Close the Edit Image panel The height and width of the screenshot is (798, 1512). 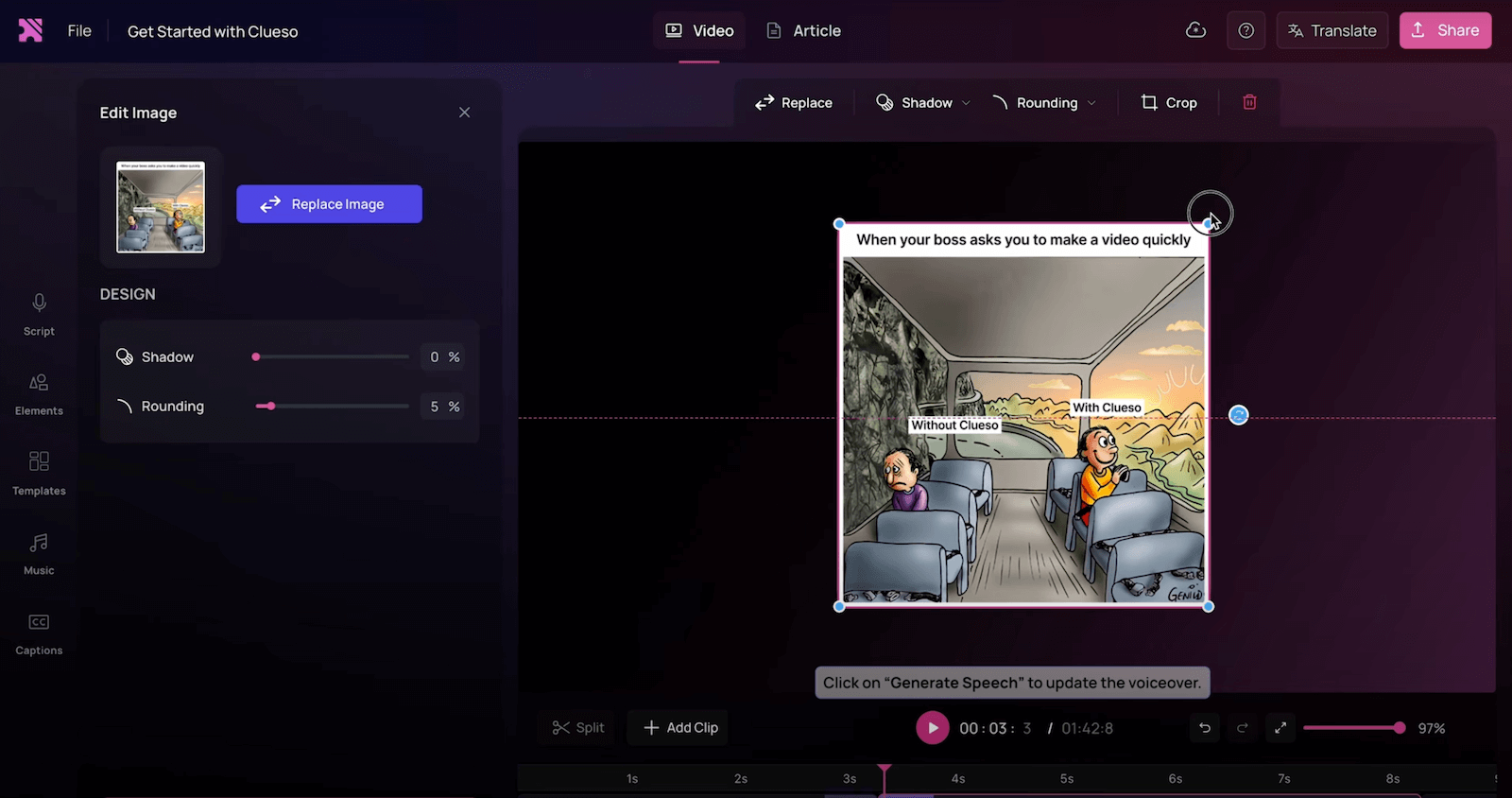(464, 113)
